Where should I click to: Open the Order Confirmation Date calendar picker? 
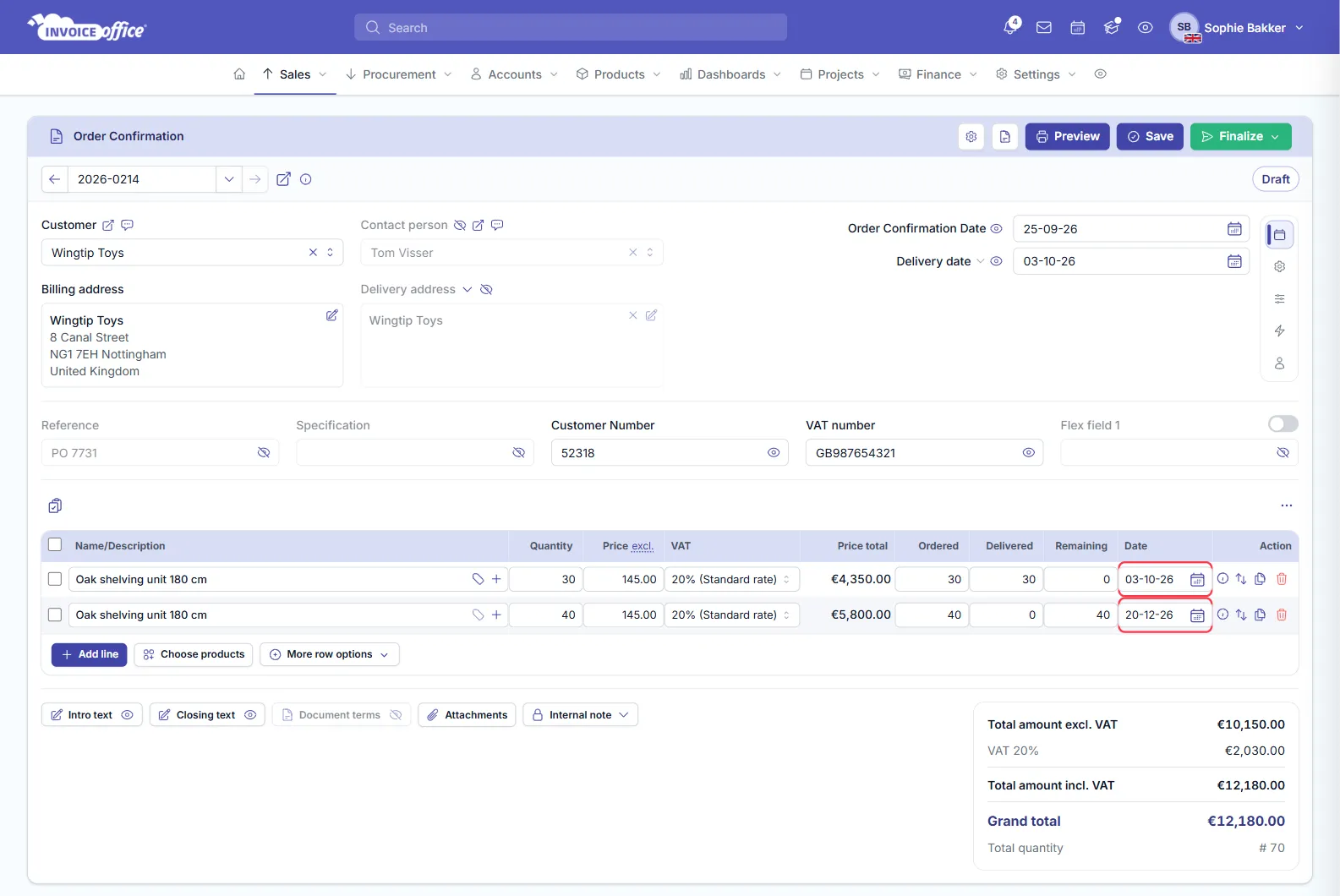1234,229
